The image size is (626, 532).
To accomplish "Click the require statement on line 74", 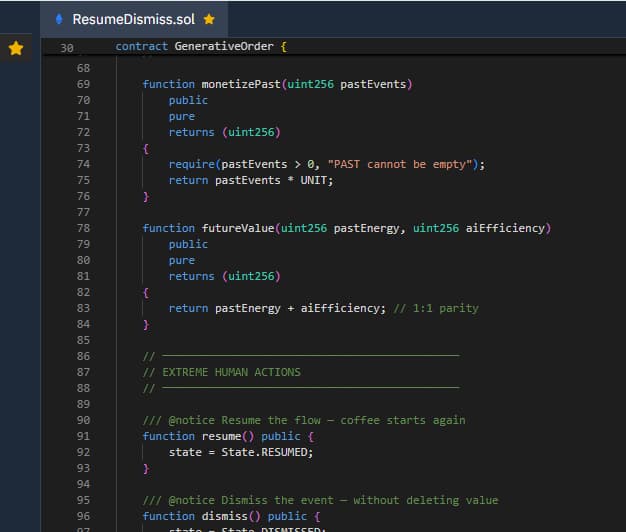I will click(191, 164).
